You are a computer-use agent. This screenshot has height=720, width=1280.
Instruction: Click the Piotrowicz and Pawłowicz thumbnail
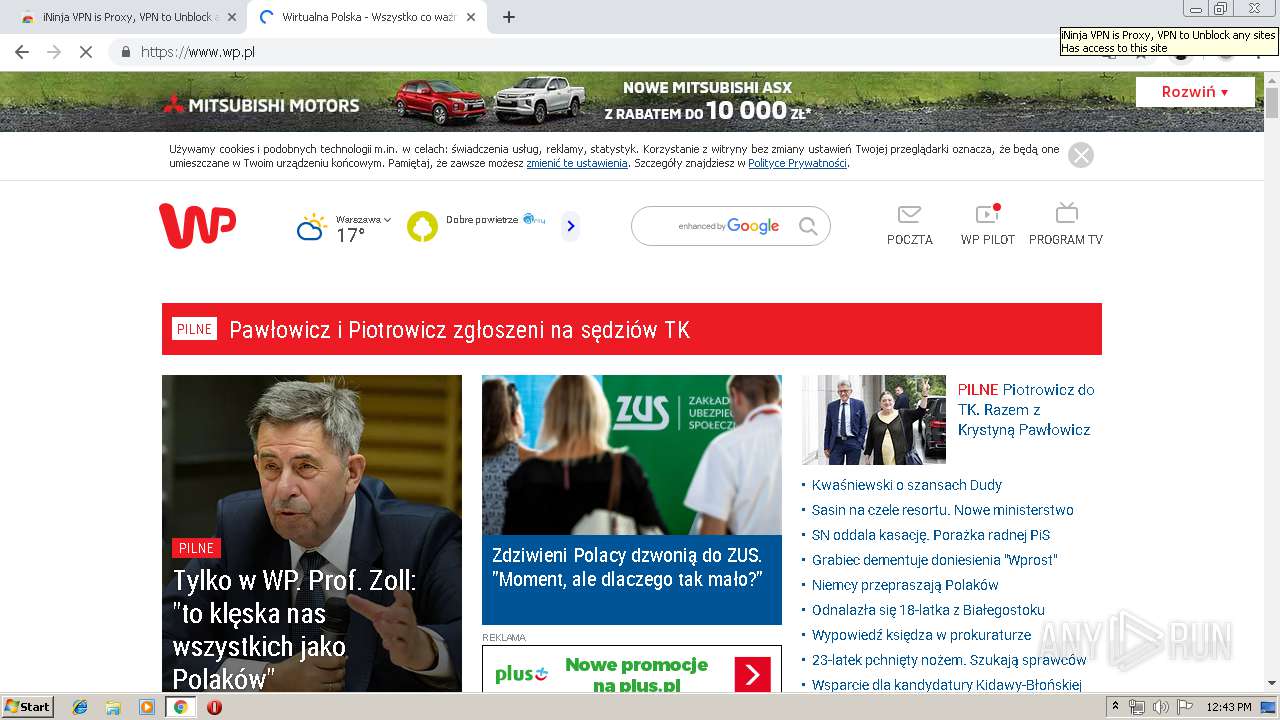click(874, 419)
